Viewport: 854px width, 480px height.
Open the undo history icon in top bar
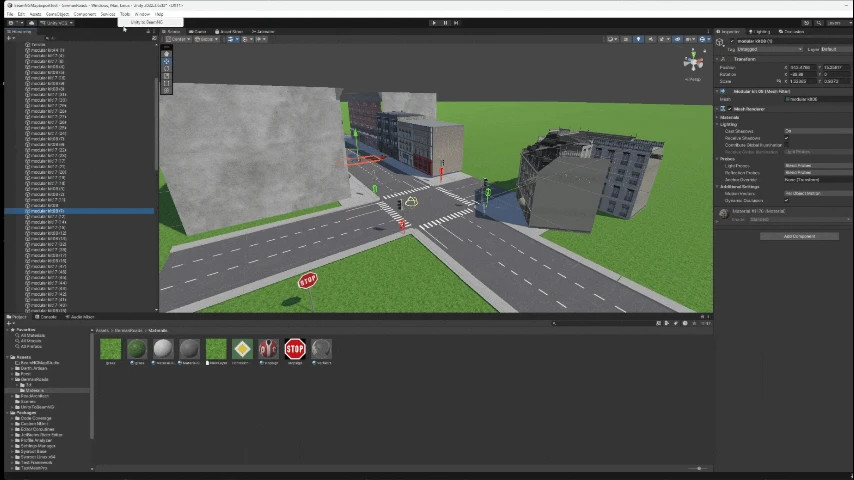806,23
